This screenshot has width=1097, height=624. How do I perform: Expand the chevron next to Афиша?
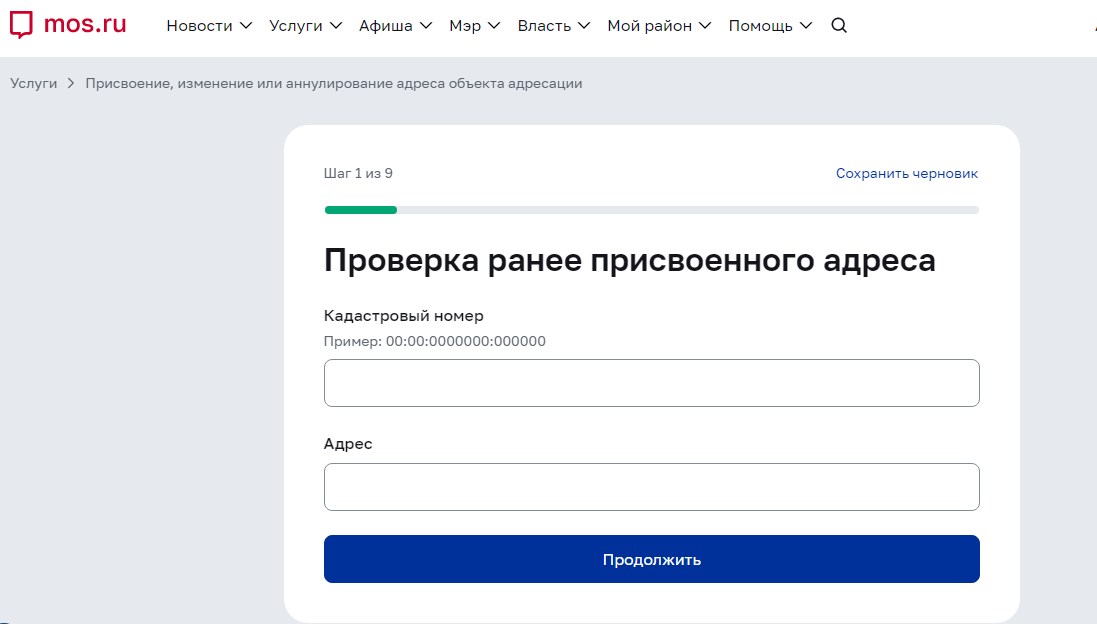pos(426,26)
